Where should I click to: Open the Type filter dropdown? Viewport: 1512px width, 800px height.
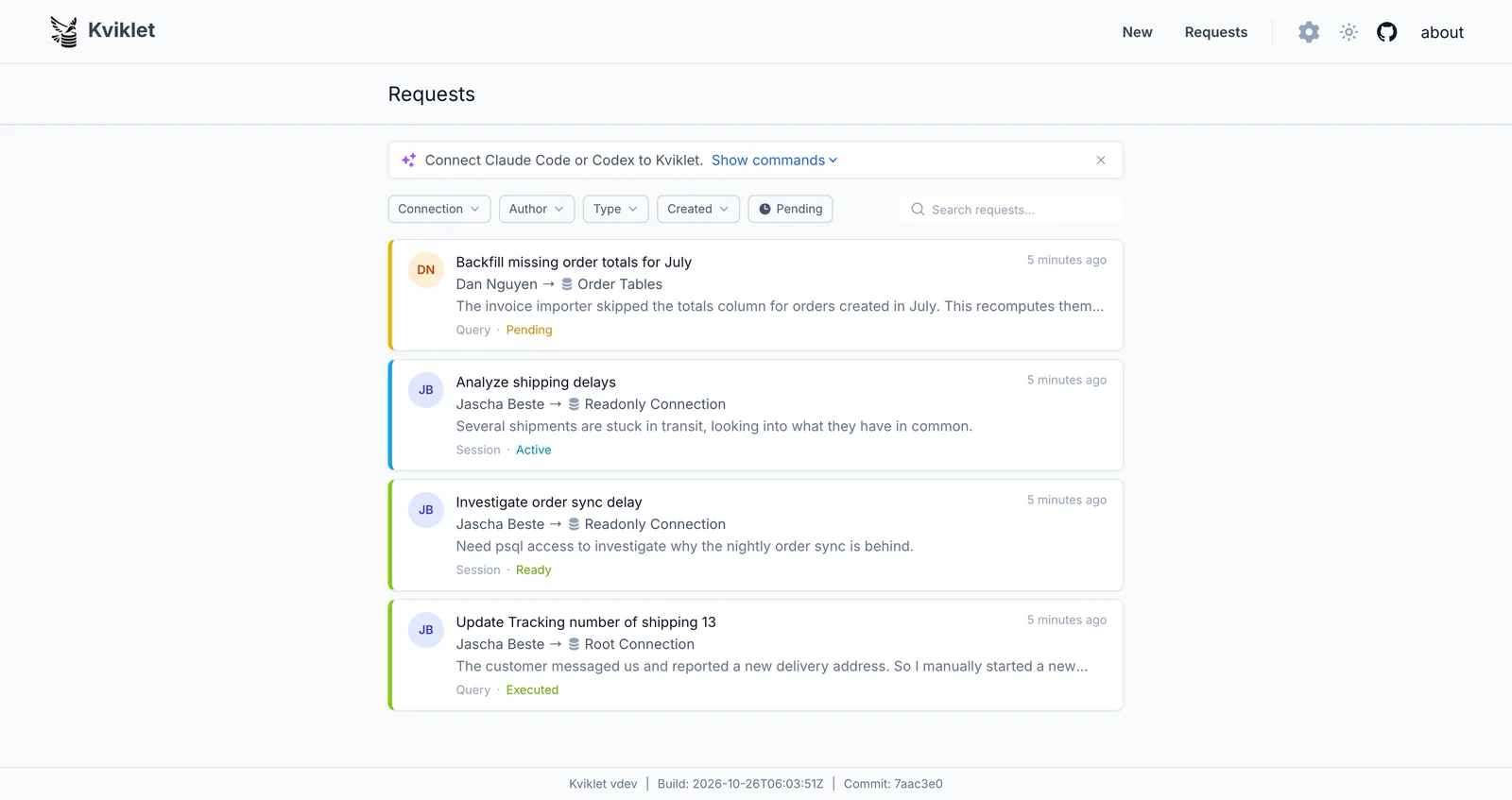coord(616,210)
